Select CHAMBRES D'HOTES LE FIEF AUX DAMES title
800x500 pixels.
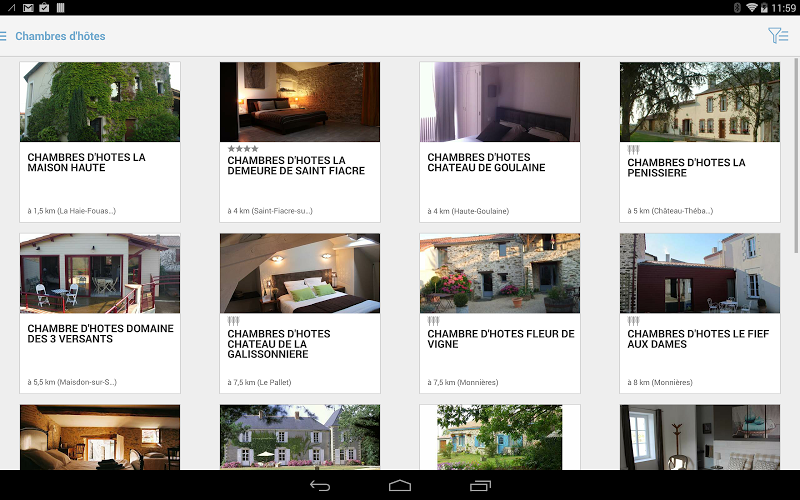click(x=698, y=339)
